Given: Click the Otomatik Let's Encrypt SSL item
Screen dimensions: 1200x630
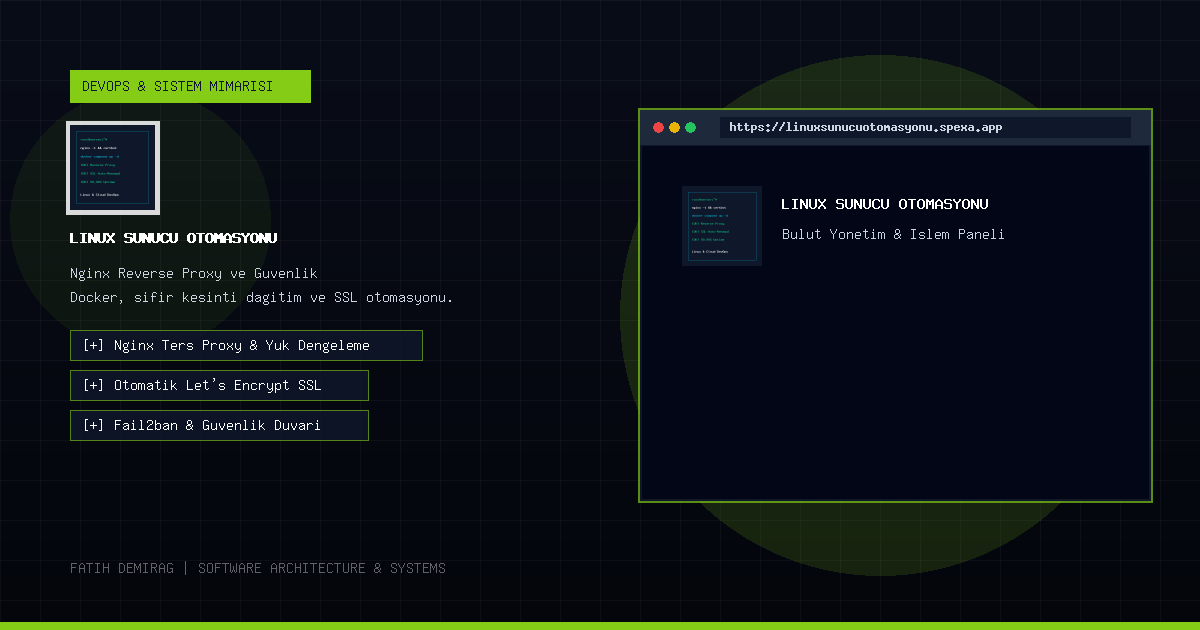Looking at the screenshot, I should pyautogui.click(x=219, y=385).
